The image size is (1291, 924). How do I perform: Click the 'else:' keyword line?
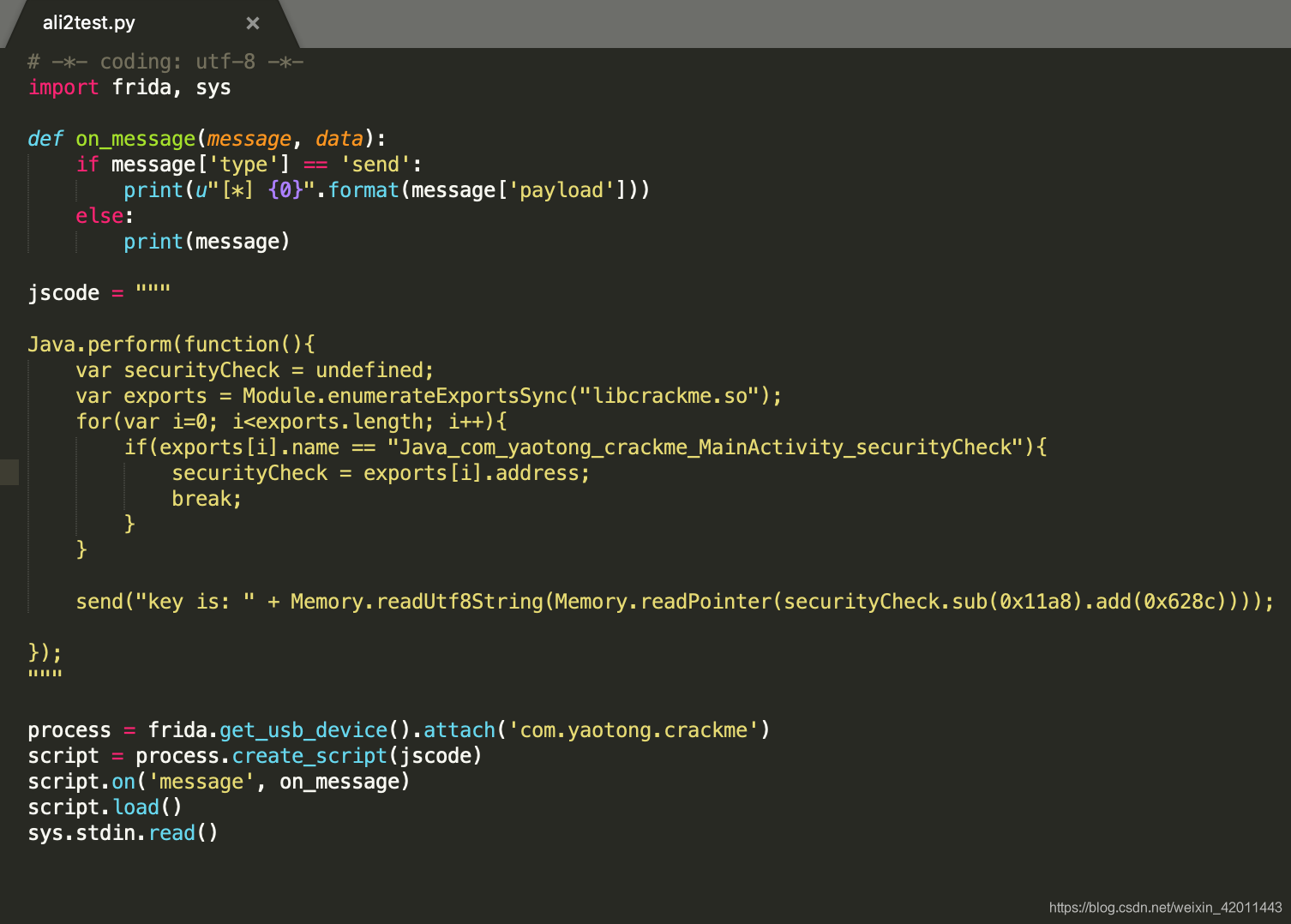pos(105,216)
